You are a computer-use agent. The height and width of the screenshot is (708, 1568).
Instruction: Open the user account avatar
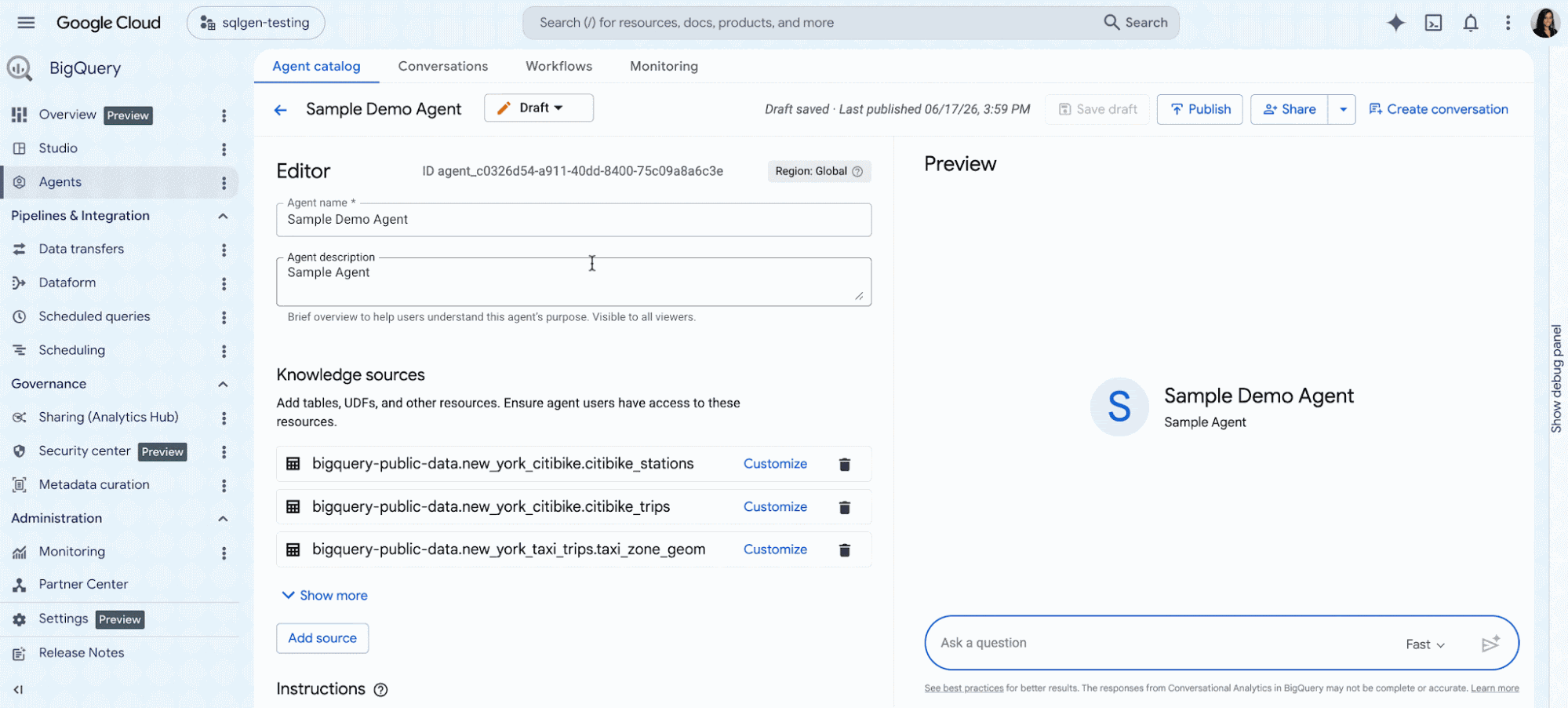[1545, 23]
